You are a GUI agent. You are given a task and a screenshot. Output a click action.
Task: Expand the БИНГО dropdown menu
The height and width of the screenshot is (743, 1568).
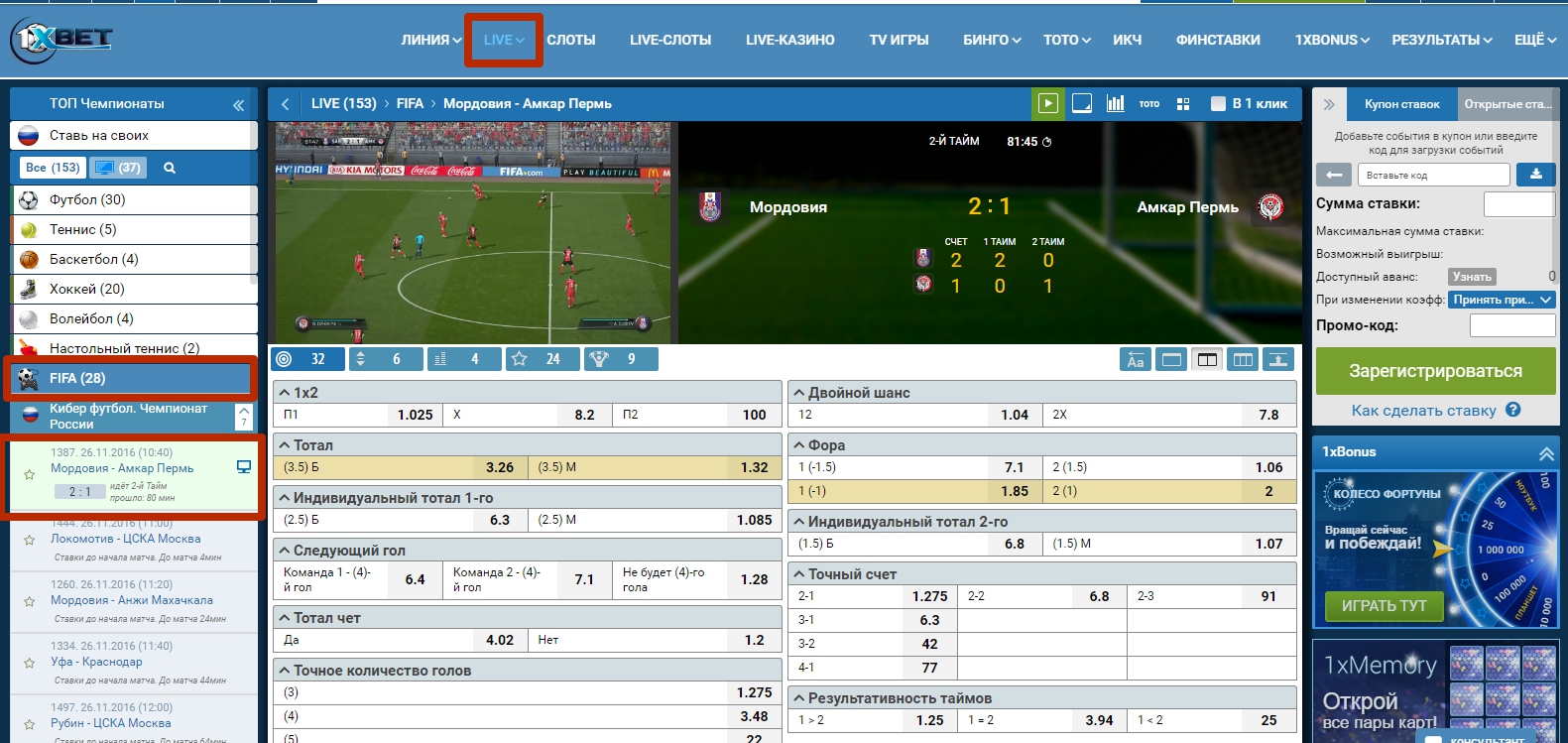click(x=992, y=40)
